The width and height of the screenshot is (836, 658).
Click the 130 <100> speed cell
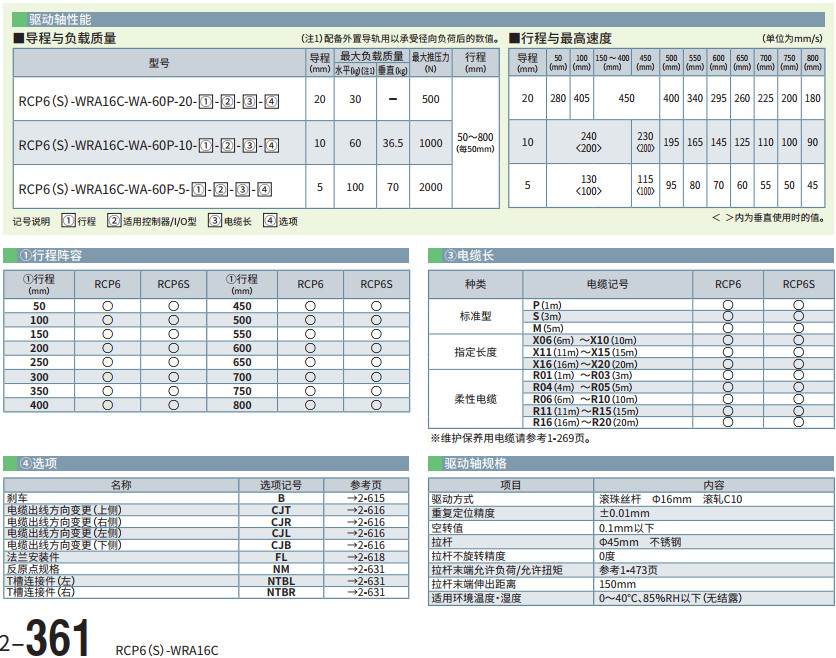point(589,185)
